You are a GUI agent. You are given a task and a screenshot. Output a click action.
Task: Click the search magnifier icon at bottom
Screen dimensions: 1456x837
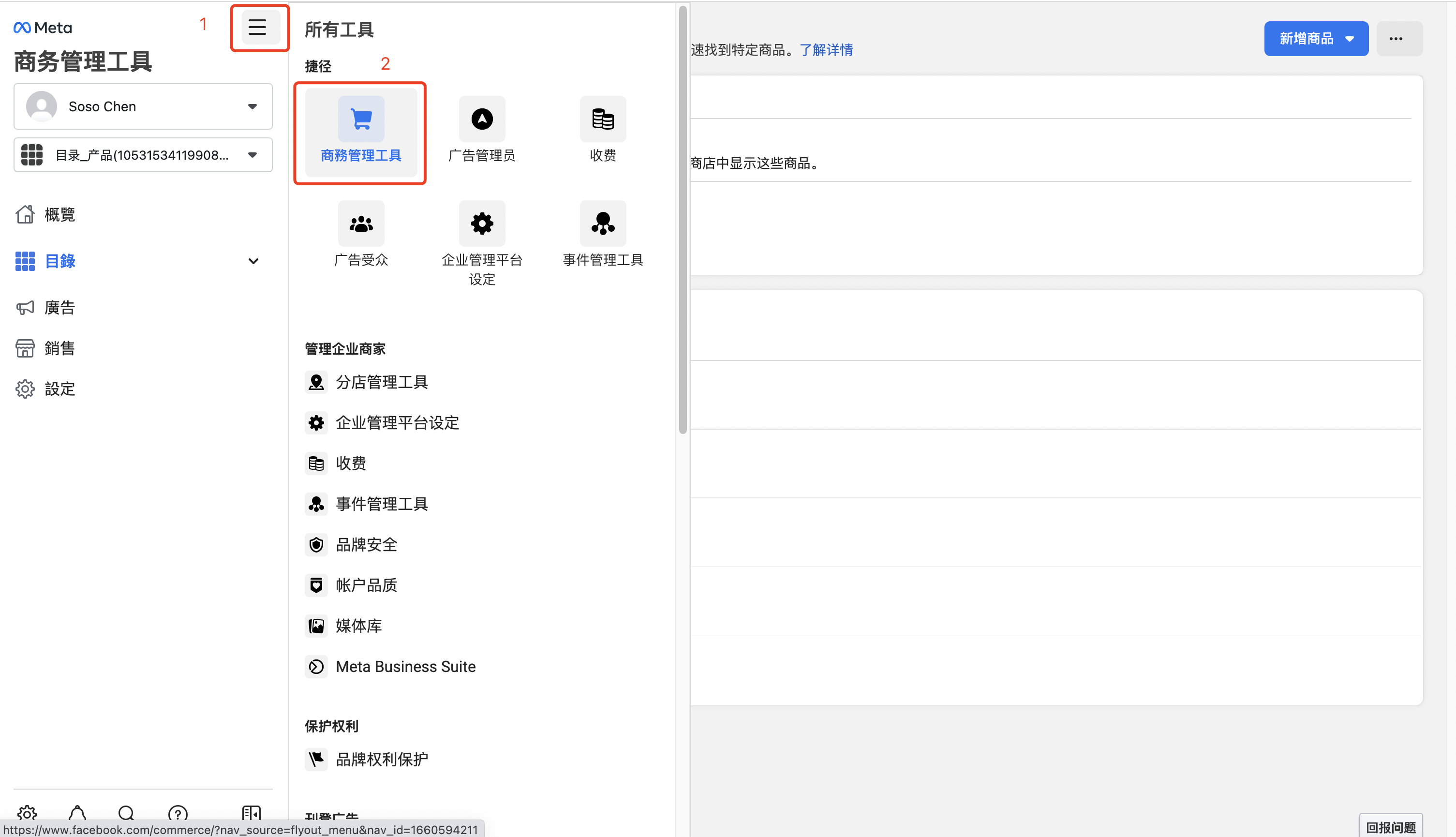pos(126,813)
